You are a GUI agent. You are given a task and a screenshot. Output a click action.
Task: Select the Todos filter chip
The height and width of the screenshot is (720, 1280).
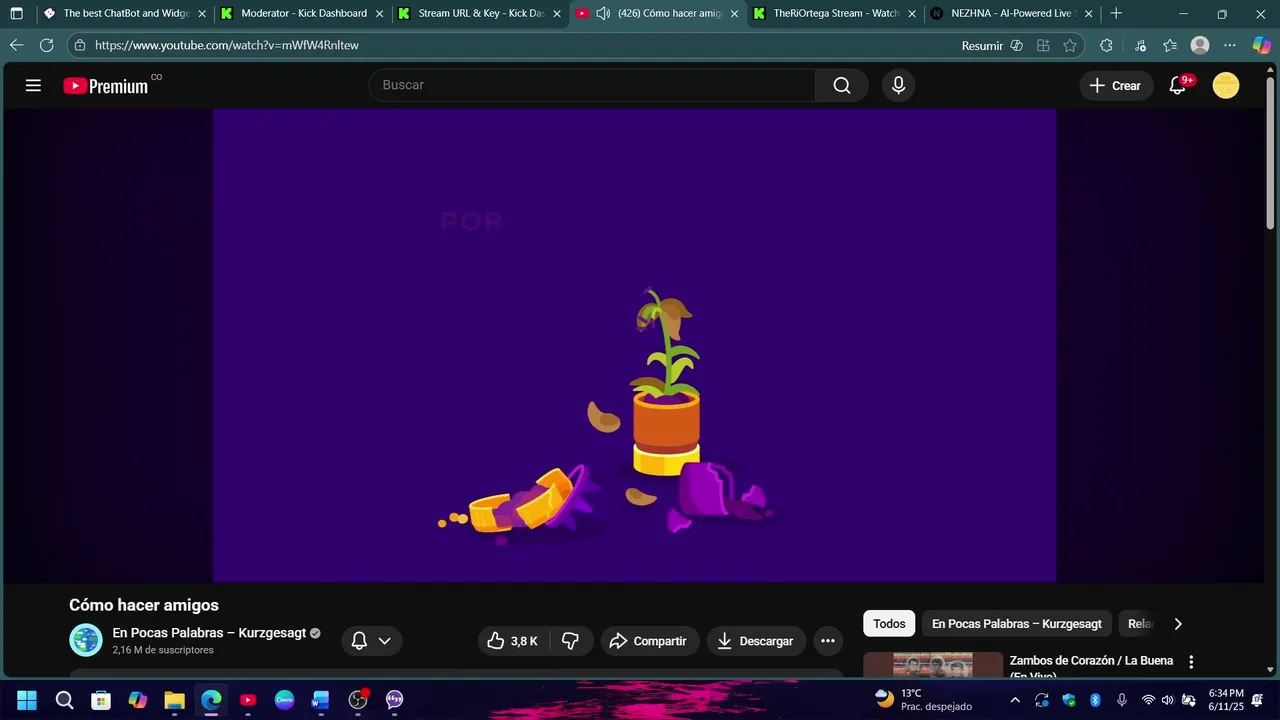(889, 624)
